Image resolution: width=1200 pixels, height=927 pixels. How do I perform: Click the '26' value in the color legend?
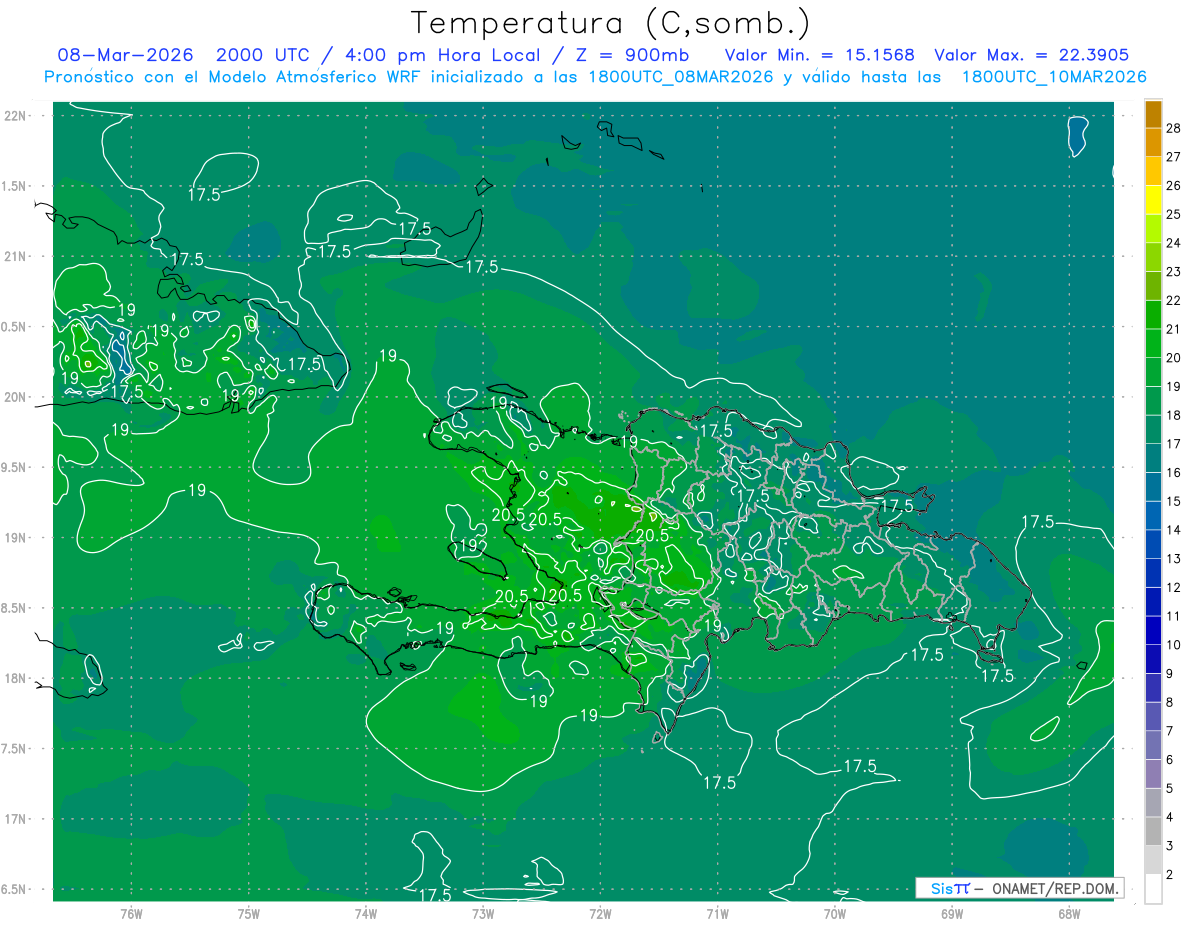(1174, 186)
